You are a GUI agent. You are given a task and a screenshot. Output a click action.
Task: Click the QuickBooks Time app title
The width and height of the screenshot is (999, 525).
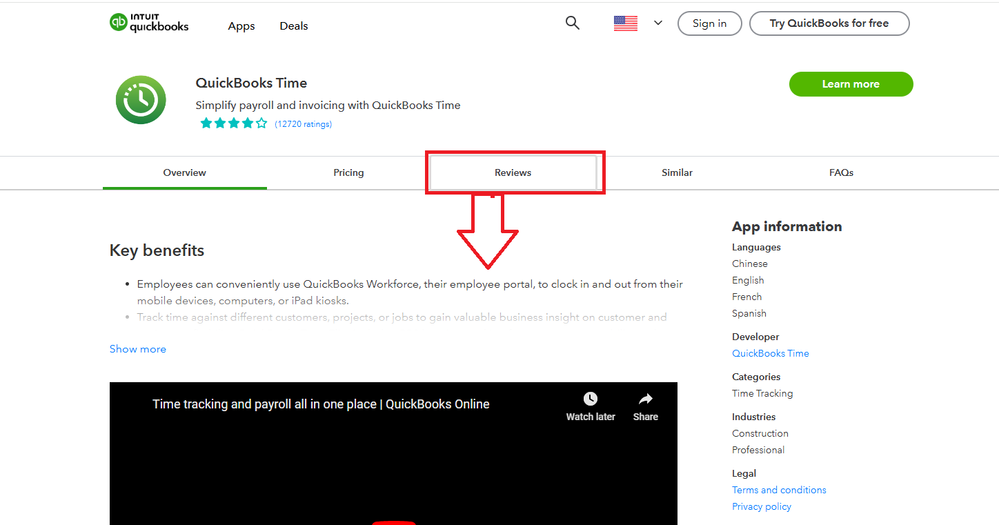point(251,83)
